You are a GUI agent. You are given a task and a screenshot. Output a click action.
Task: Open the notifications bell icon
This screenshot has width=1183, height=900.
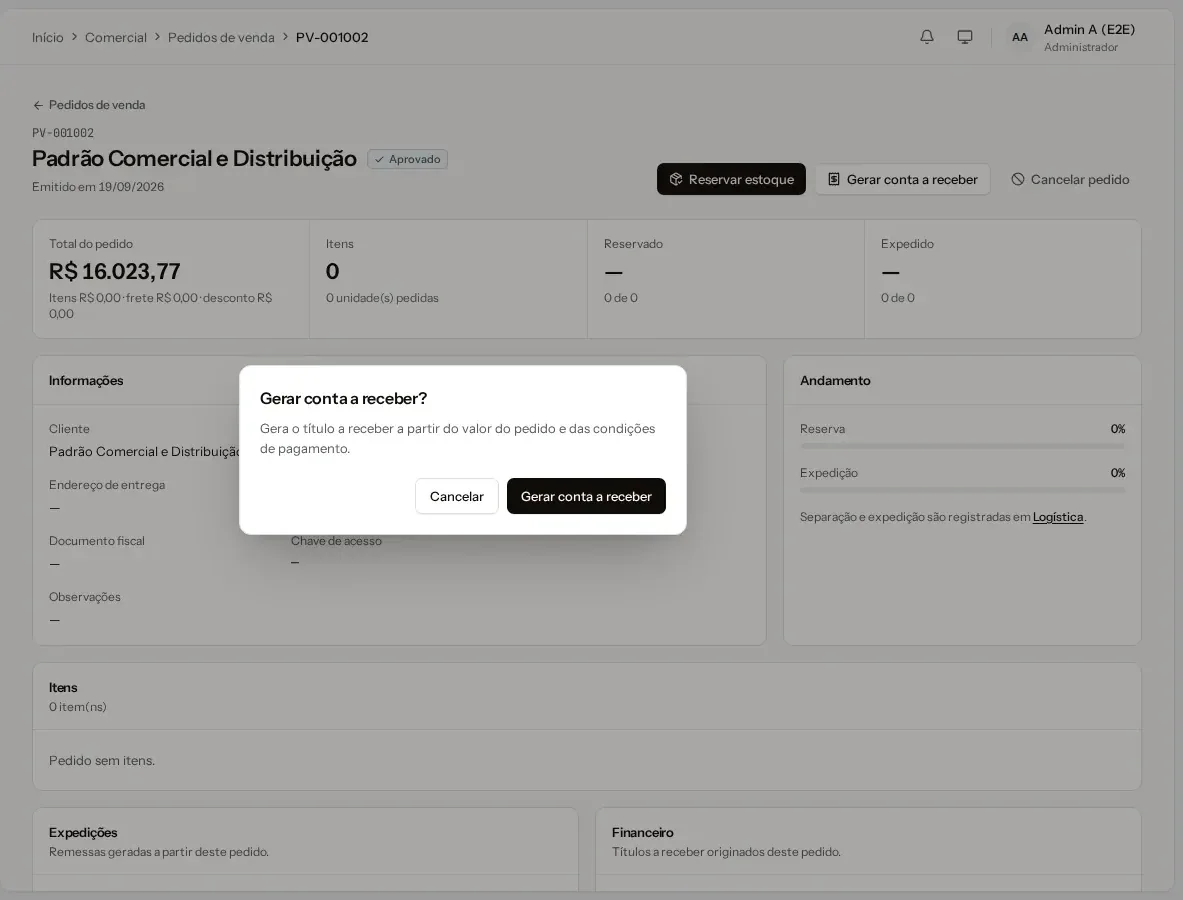coord(927,37)
